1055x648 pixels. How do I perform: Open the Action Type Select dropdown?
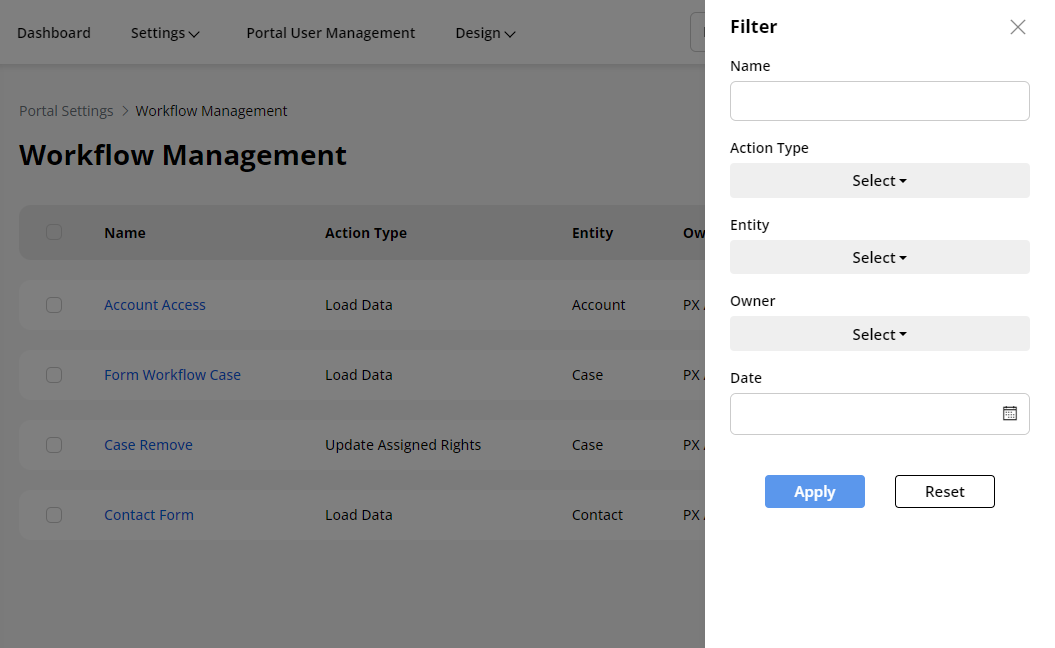879,181
